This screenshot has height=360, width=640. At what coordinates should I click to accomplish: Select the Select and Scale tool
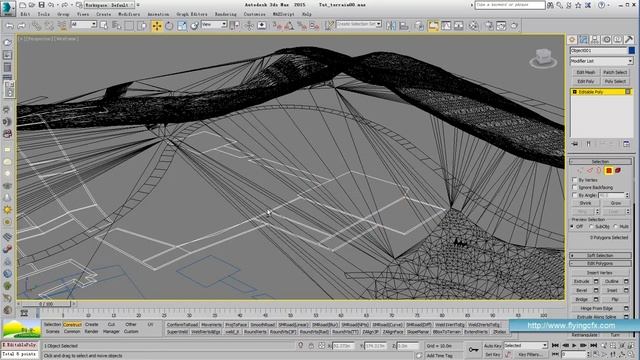(182, 26)
